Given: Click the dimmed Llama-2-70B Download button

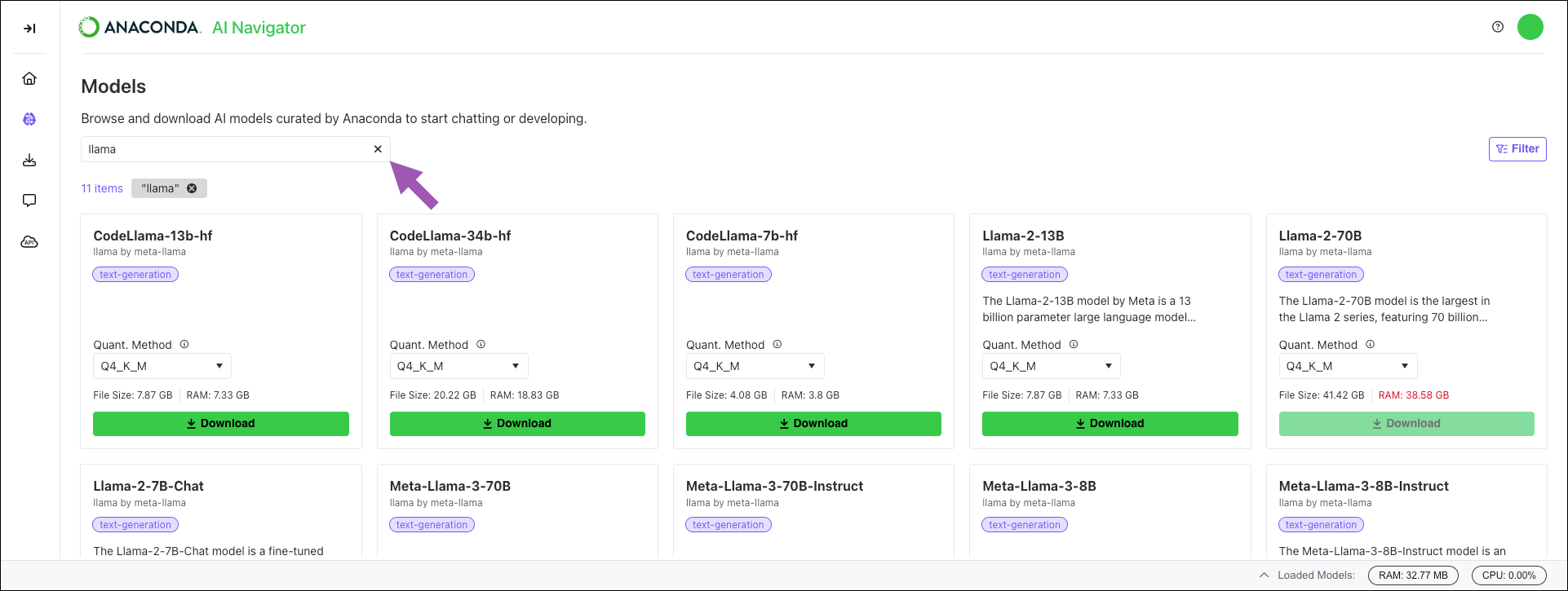Looking at the screenshot, I should [x=1406, y=424].
